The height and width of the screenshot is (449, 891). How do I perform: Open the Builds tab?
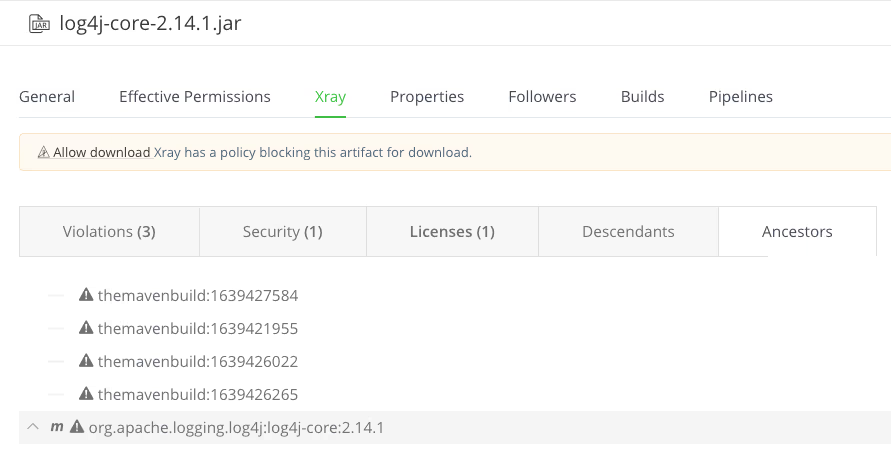[642, 97]
